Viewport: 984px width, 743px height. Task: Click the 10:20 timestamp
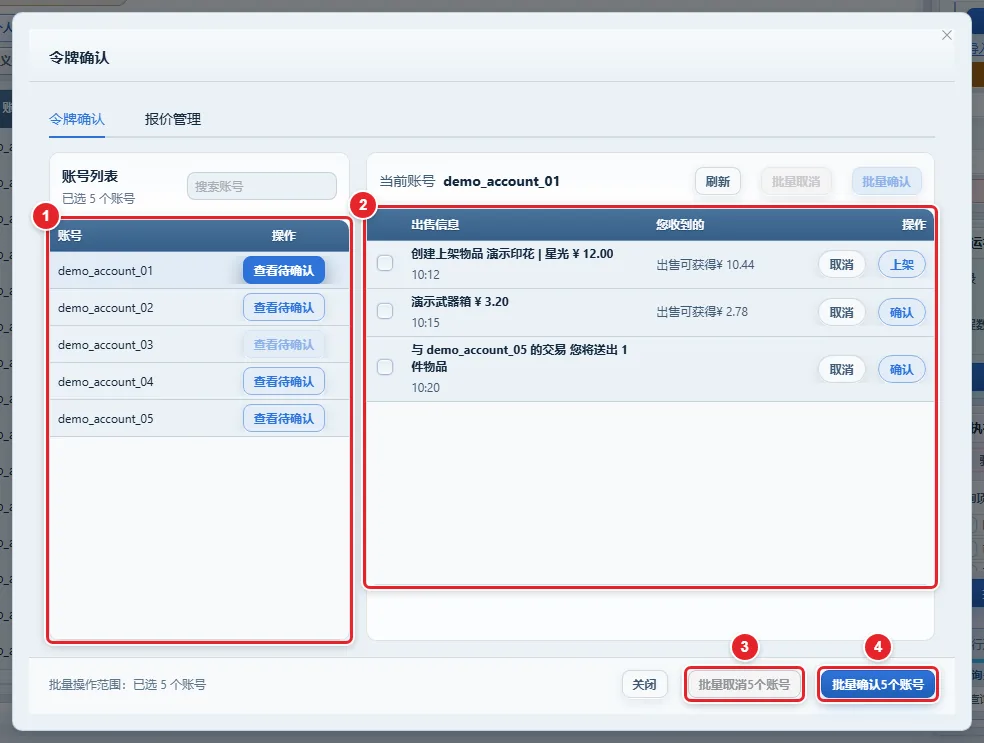pyautogui.click(x=425, y=388)
